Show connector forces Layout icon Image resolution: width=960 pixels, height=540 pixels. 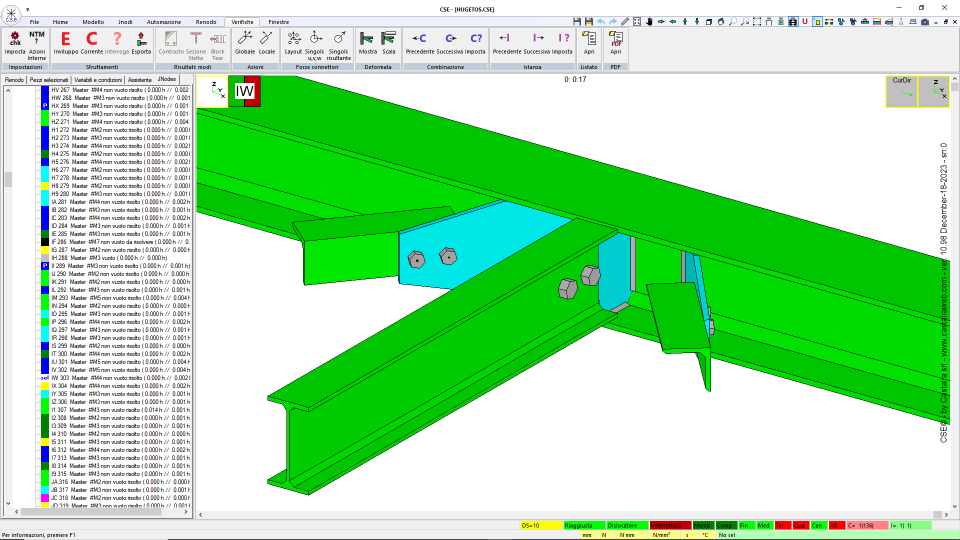click(x=293, y=43)
